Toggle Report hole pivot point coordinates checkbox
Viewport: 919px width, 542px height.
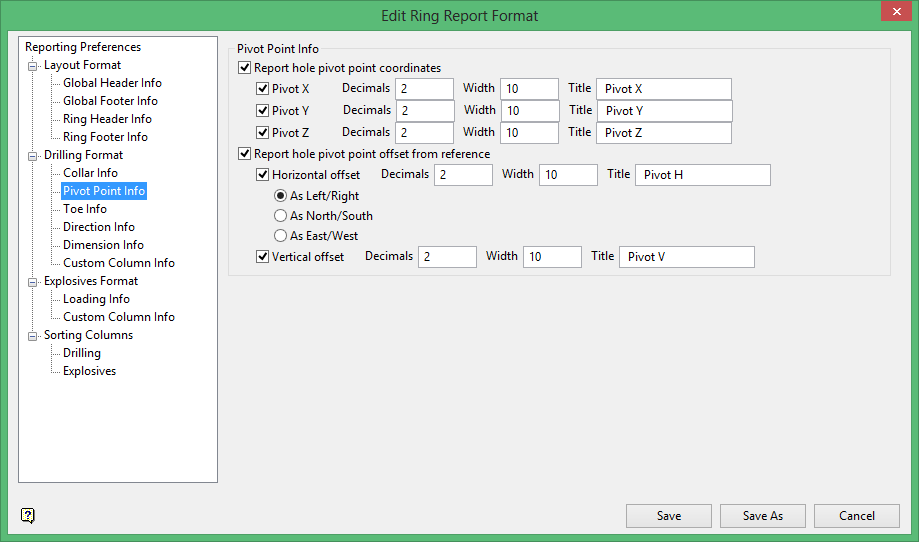tap(244, 68)
